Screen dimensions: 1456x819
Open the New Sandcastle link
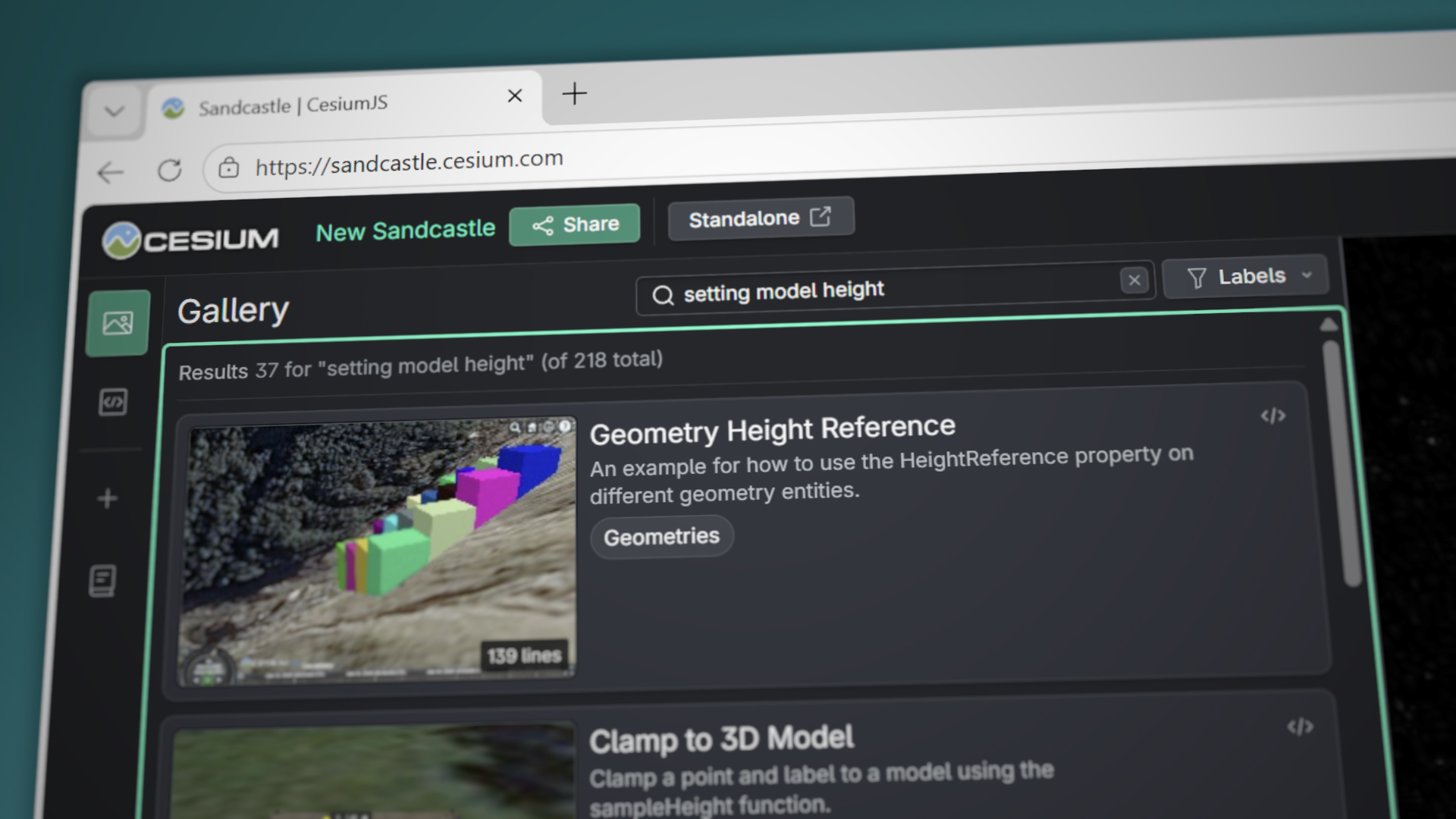click(x=405, y=231)
